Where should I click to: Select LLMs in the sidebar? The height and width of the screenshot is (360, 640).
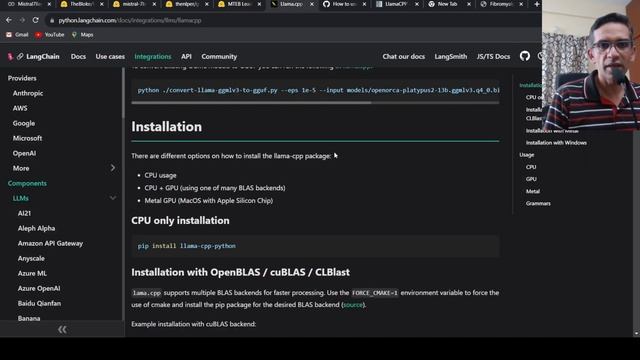[x=20, y=198]
